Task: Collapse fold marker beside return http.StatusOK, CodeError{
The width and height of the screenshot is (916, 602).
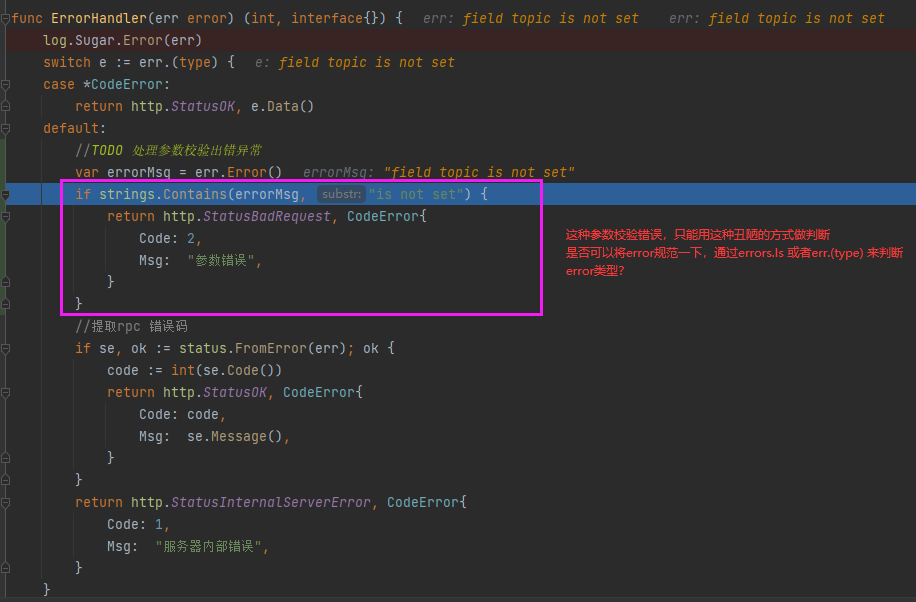Action: [x=5, y=393]
